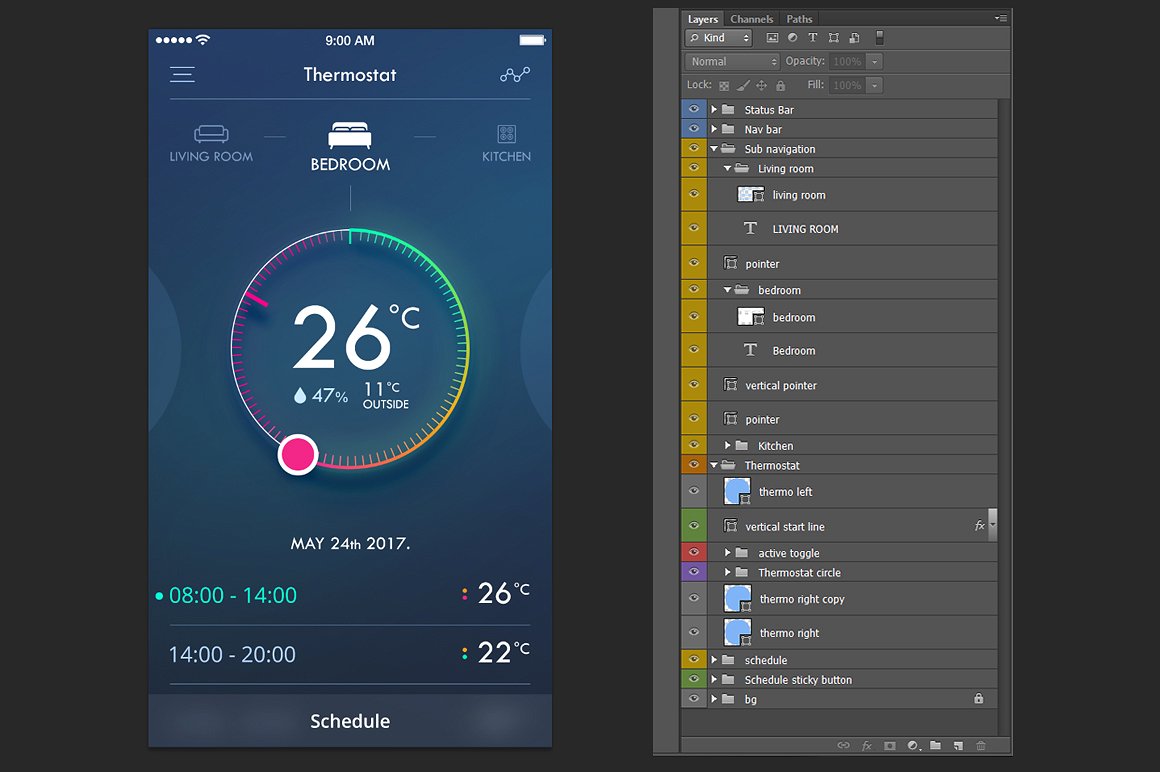Viewport: 1160px width, 772px height.
Task: Click the Add layer style fx icon
Action: pyautogui.click(x=866, y=746)
